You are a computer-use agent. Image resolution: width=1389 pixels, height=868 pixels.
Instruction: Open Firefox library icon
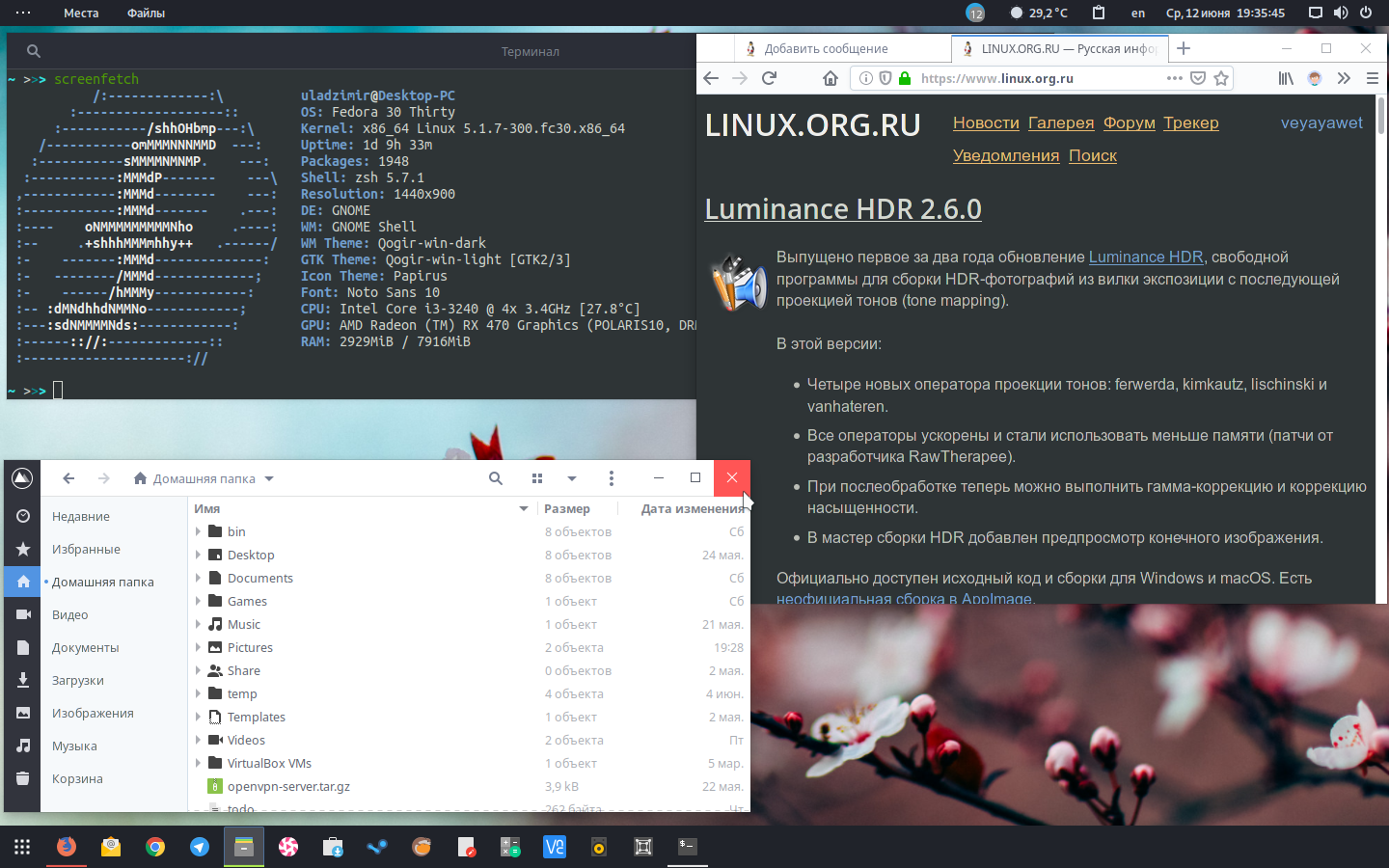point(1286,78)
